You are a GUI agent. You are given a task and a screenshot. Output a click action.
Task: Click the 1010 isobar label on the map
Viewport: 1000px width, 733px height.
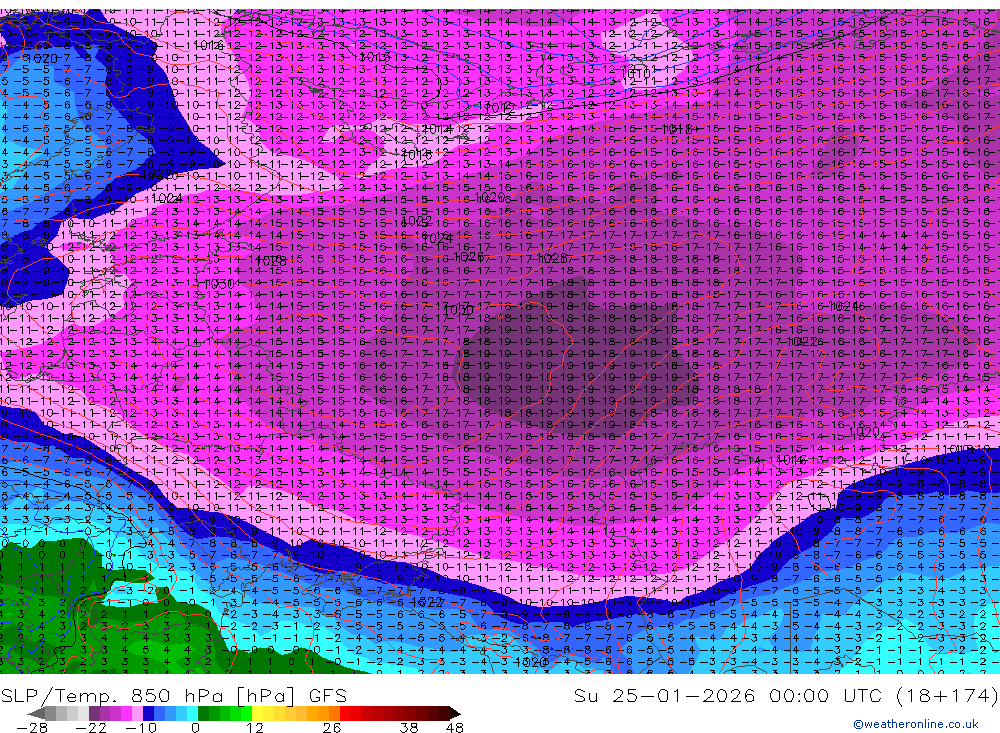636,73
